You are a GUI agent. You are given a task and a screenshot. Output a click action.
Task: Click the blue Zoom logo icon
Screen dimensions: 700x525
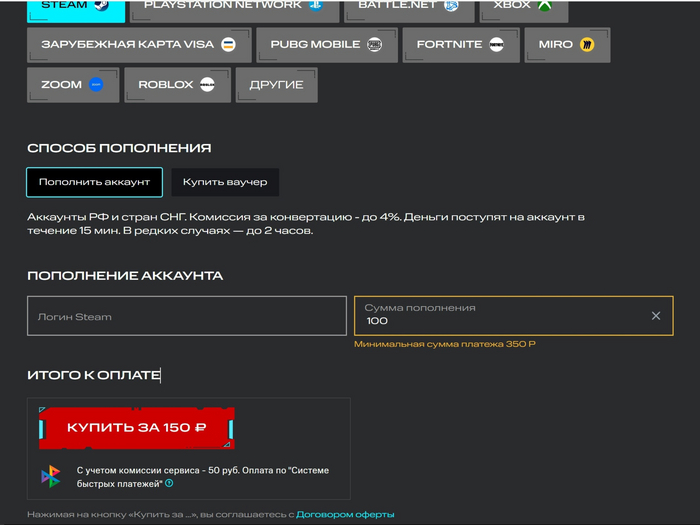click(x=96, y=84)
